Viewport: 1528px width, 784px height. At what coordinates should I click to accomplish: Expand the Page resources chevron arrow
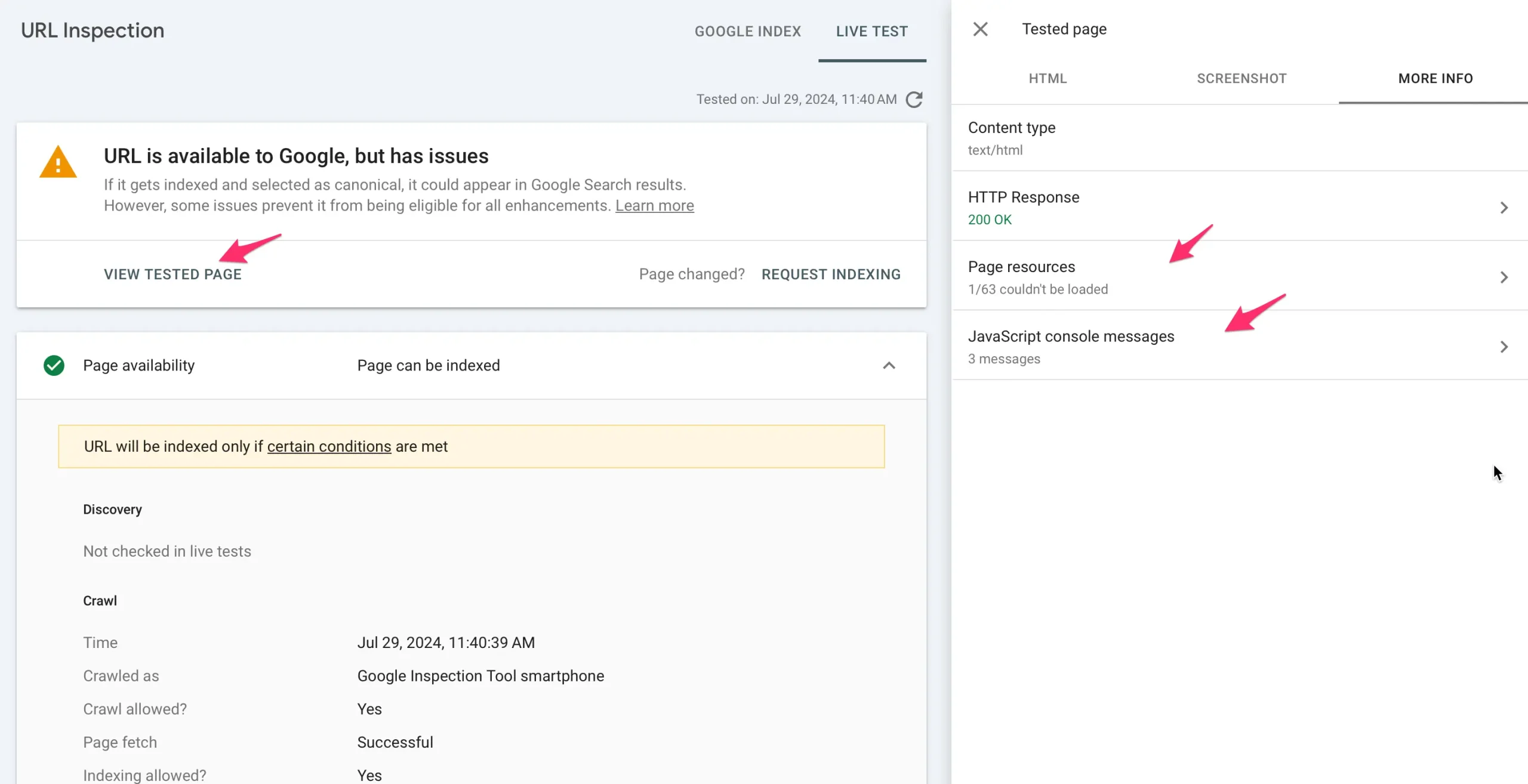1504,277
